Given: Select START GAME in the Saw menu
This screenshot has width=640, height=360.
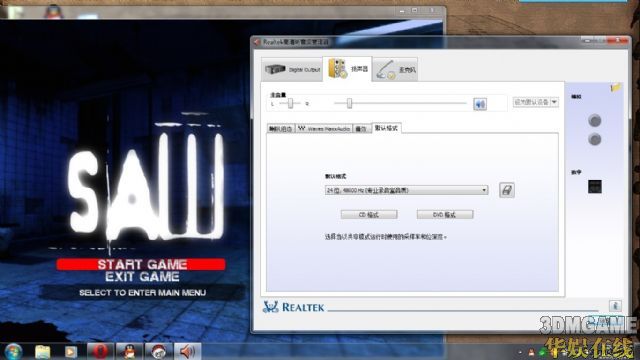Looking at the screenshot, I should pos(141,264).
